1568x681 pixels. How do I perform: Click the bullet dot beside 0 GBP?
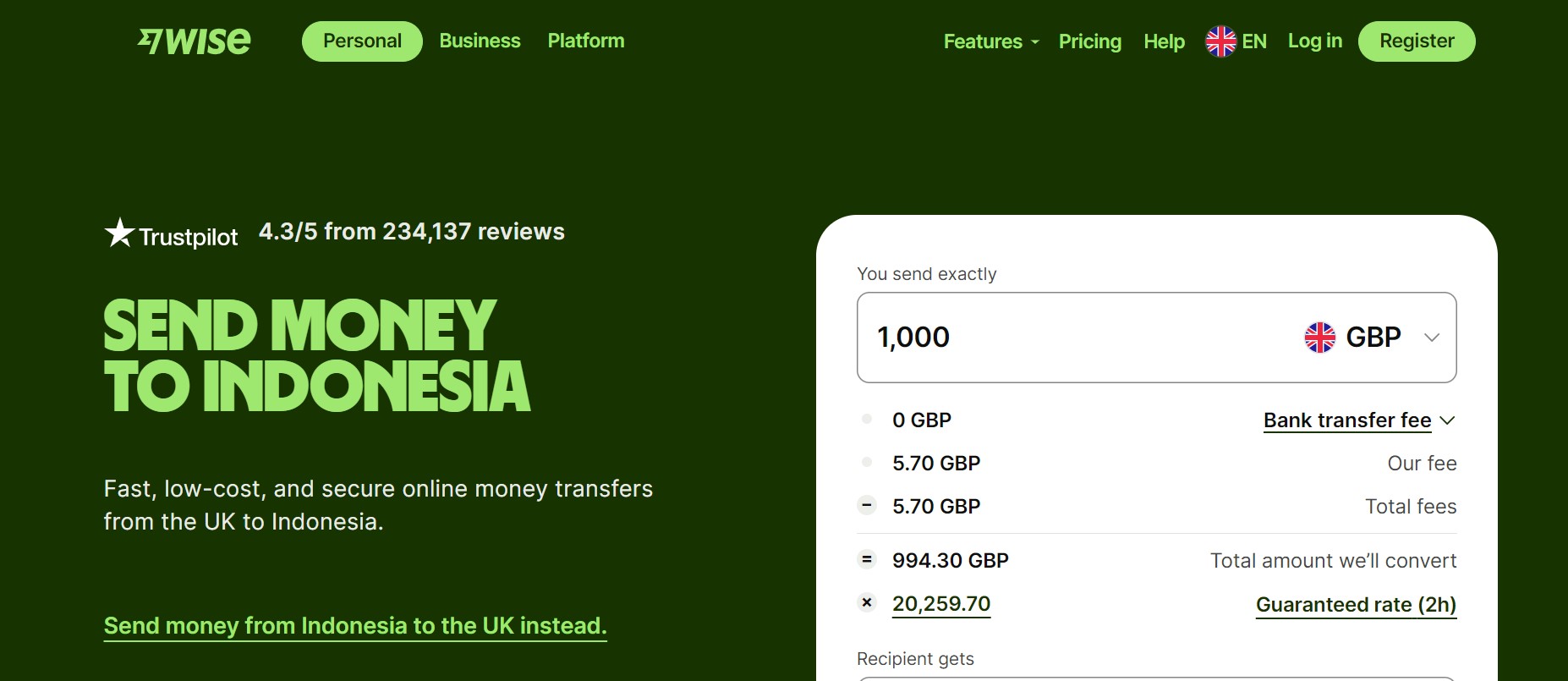867,419
